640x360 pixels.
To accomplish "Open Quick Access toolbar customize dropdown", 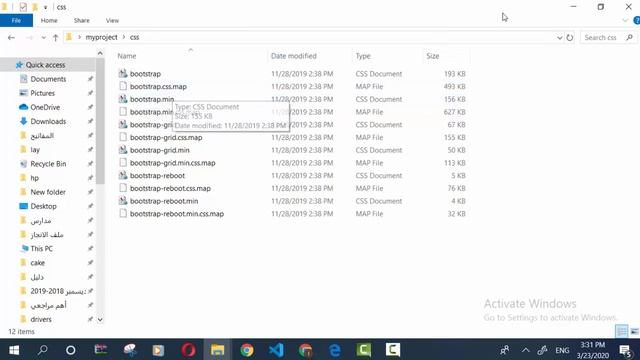I will (x=45, y=7).
